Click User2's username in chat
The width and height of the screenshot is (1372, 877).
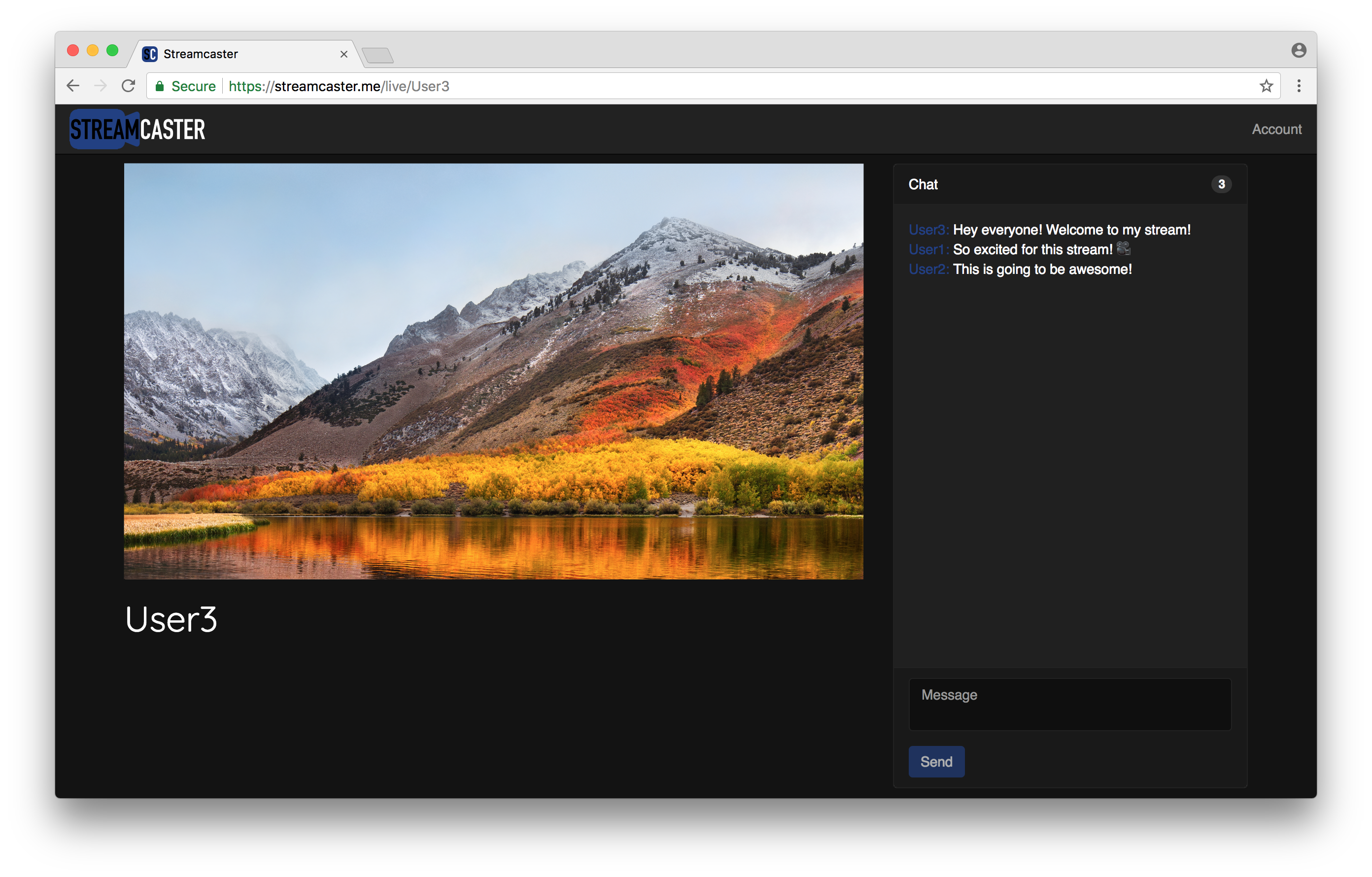[x=927, y=270]
